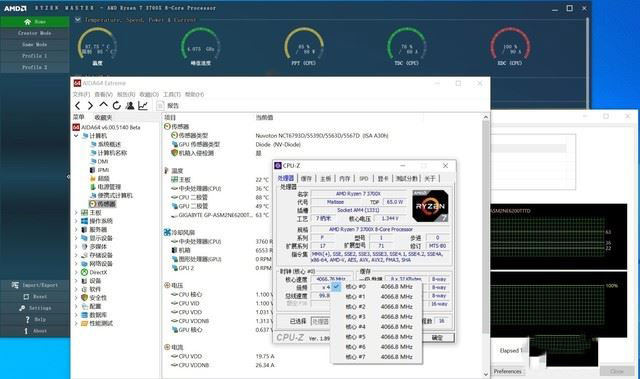Go forward with AIDA64 toolbar right arrow

tap(91, 106)
